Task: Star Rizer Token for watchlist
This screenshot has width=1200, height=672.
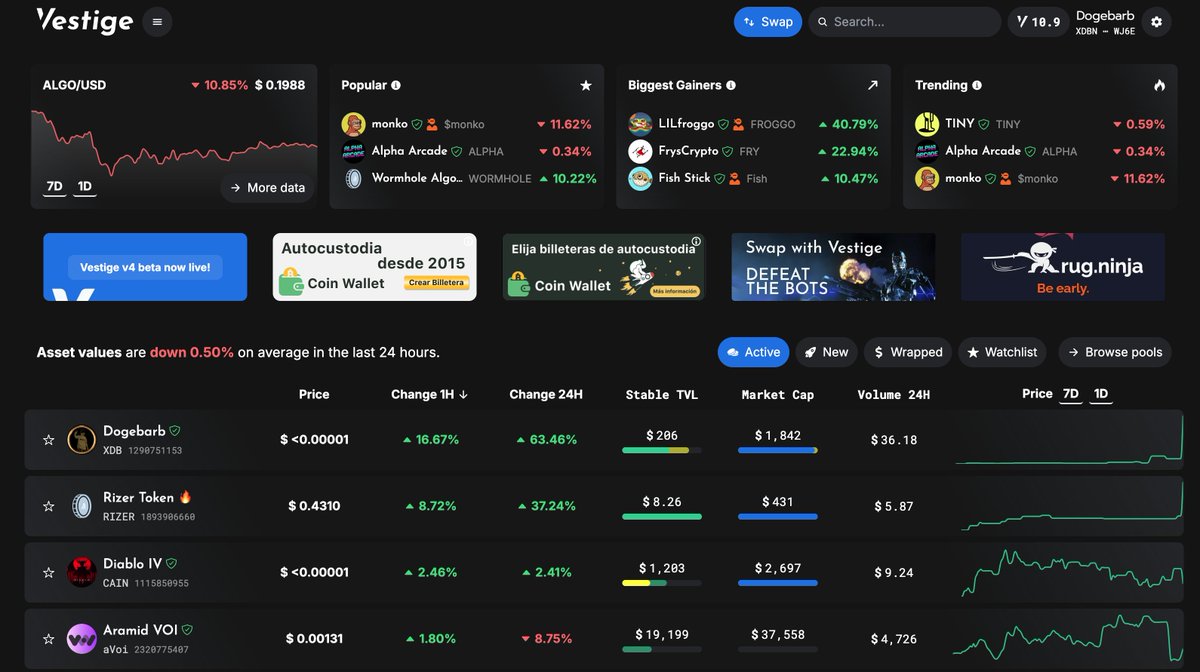Action: (x=48, y=506)
